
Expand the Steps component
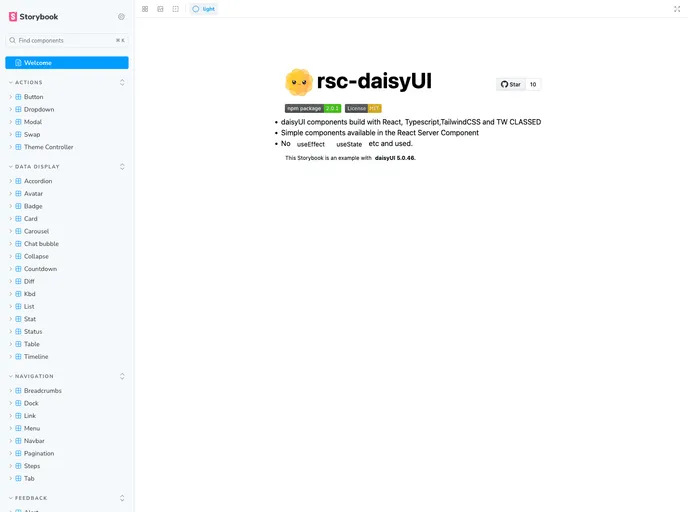click(67, 466)
